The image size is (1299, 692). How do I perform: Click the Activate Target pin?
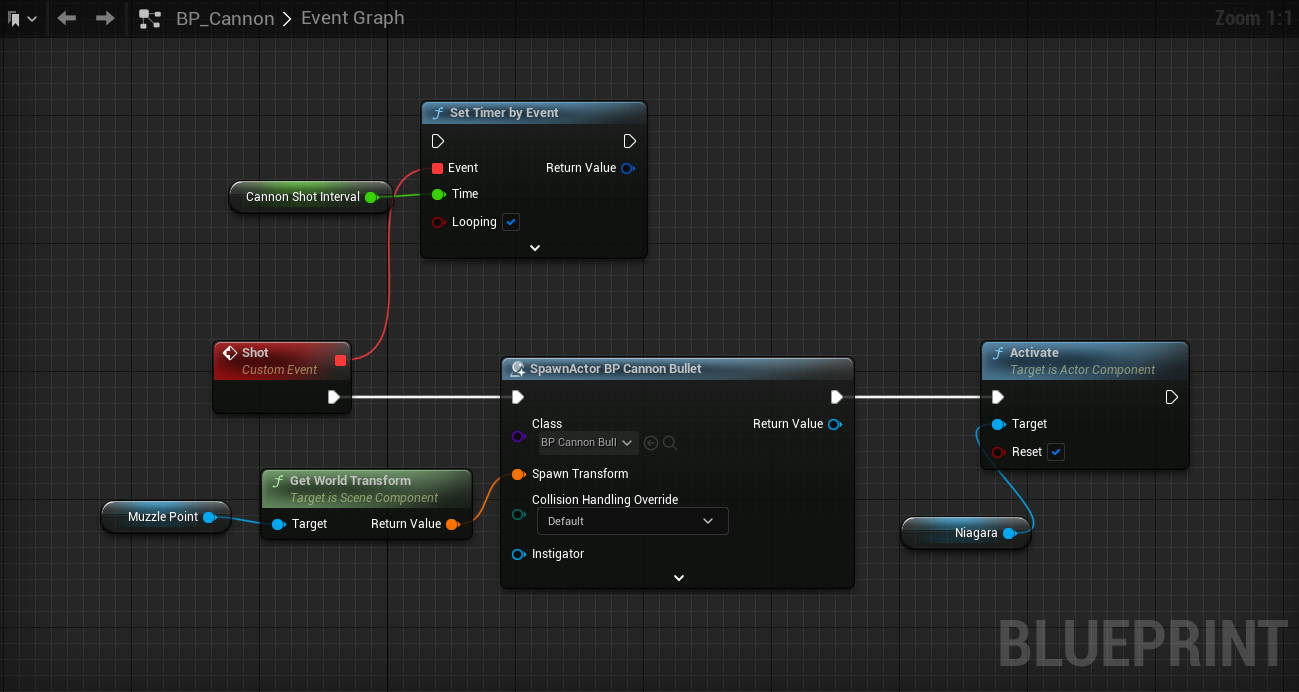click(x=998, y=424)
